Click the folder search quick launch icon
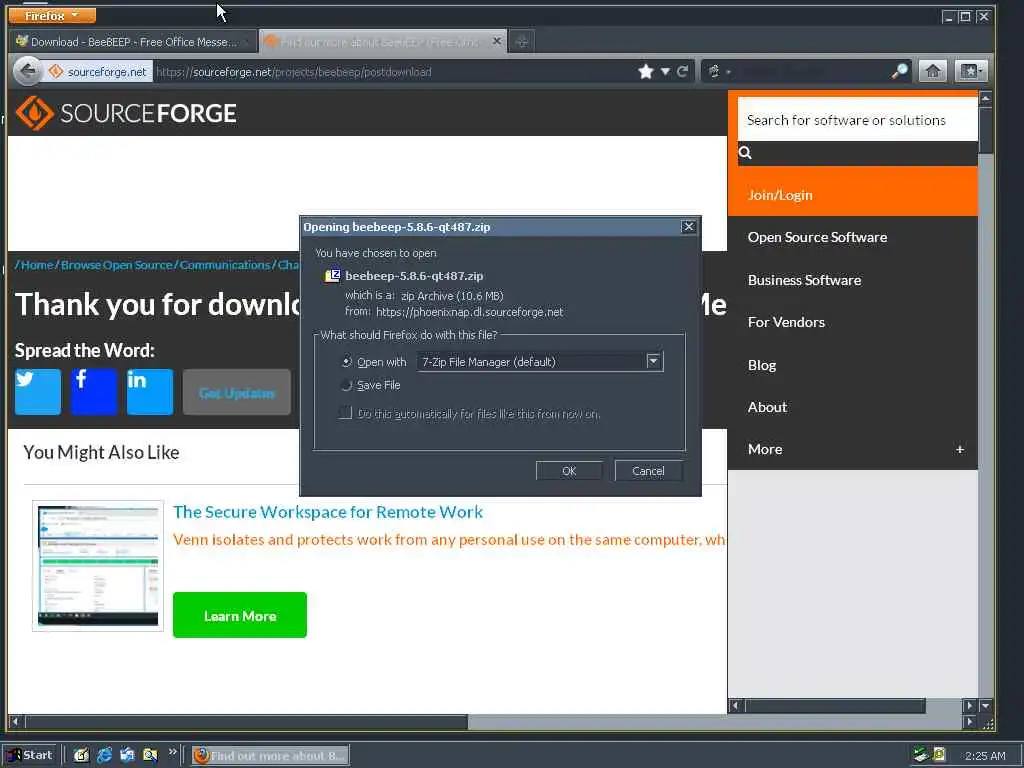This screenshot has width=1024, height=768. point(150,755)
